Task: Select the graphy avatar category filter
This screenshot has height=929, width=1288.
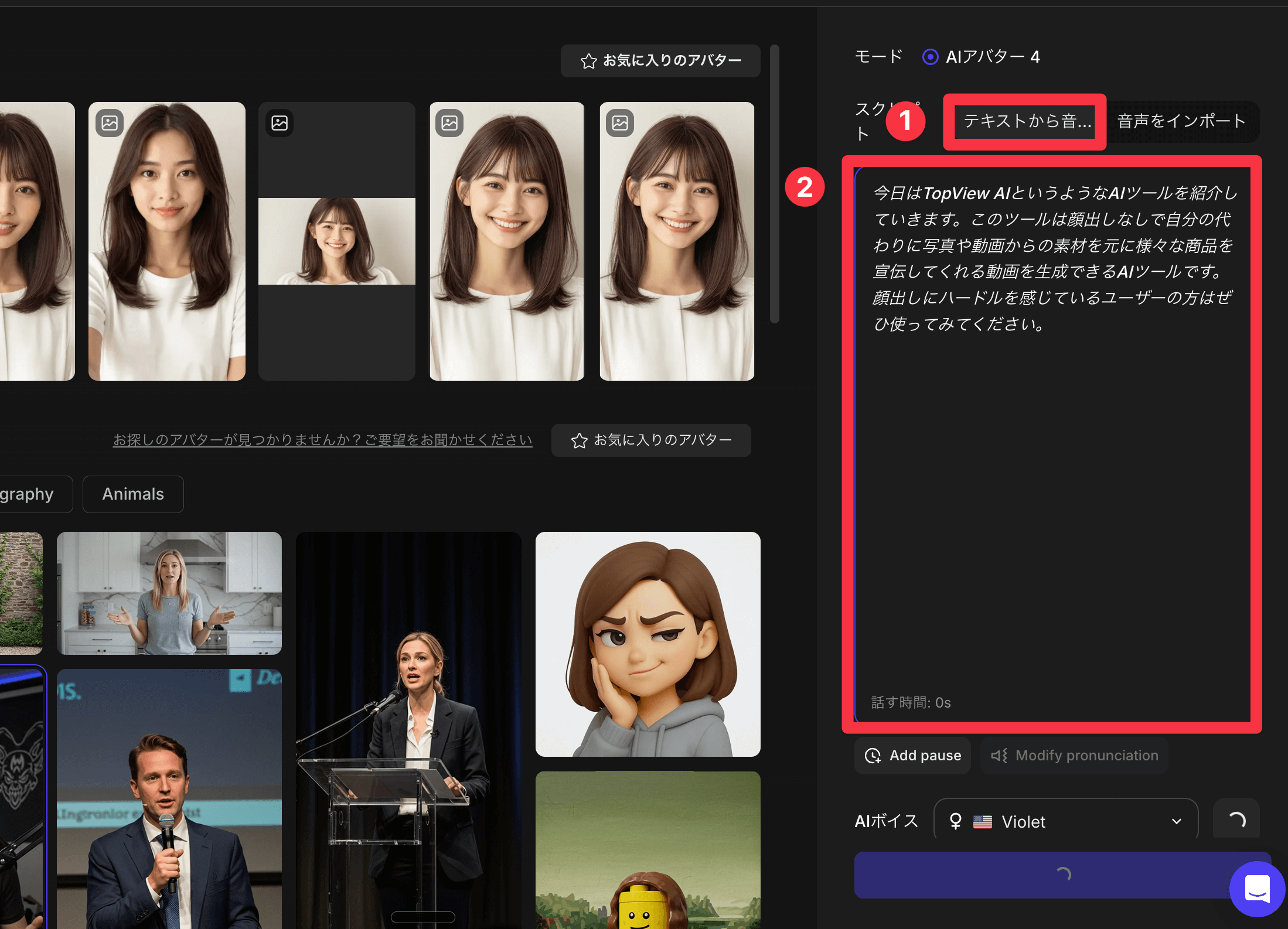Action: tap(27, 494)
